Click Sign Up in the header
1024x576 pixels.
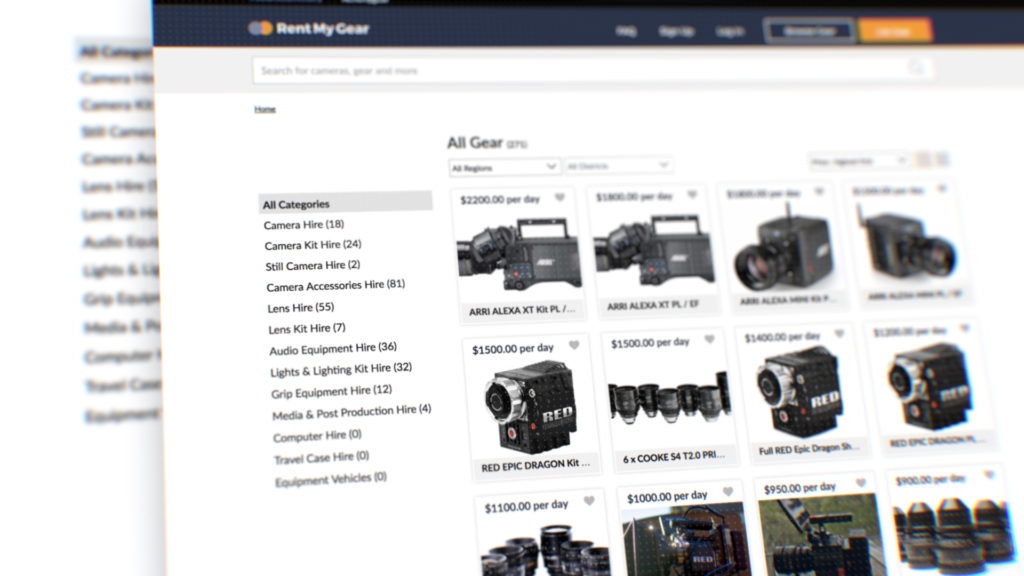click(x=676, y=31)
